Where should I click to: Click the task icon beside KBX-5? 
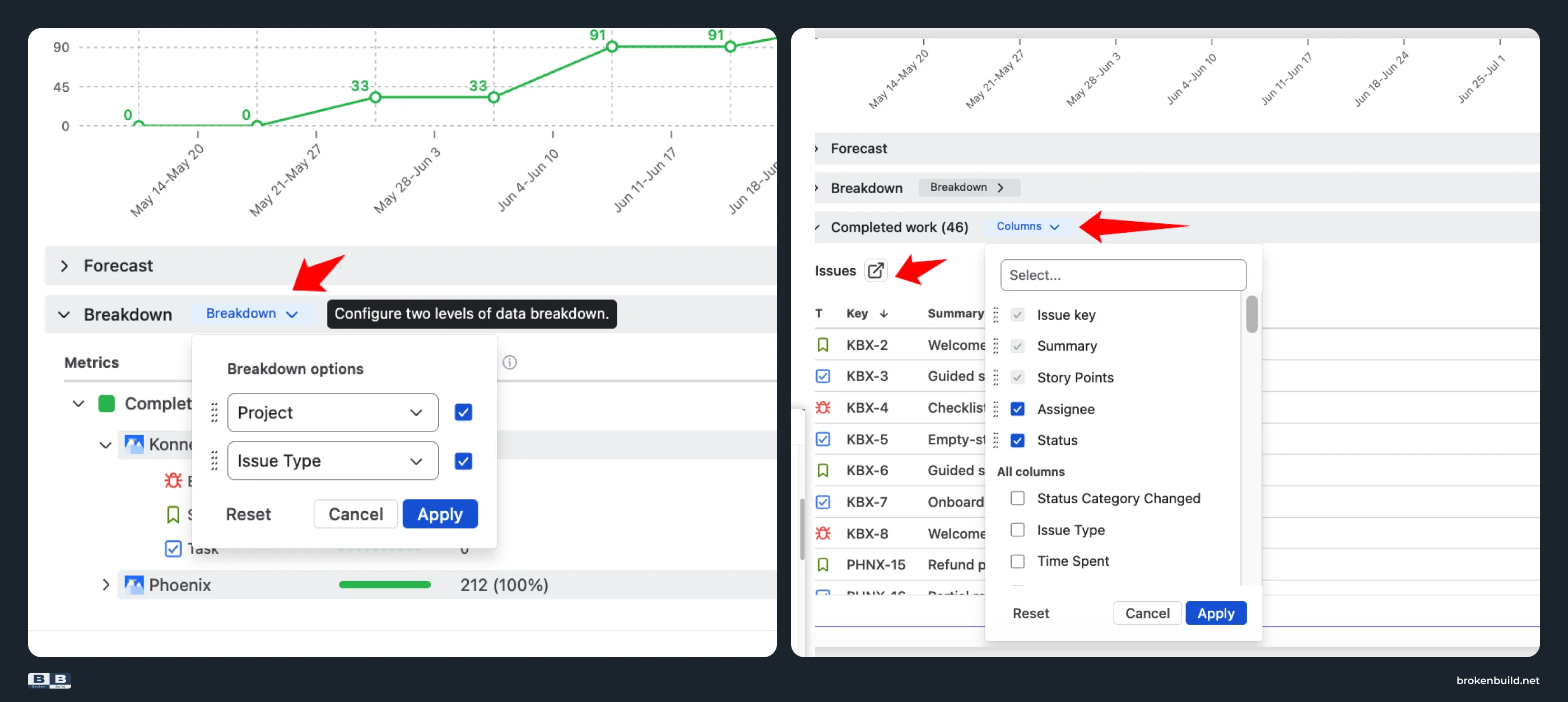coord(822,439)
